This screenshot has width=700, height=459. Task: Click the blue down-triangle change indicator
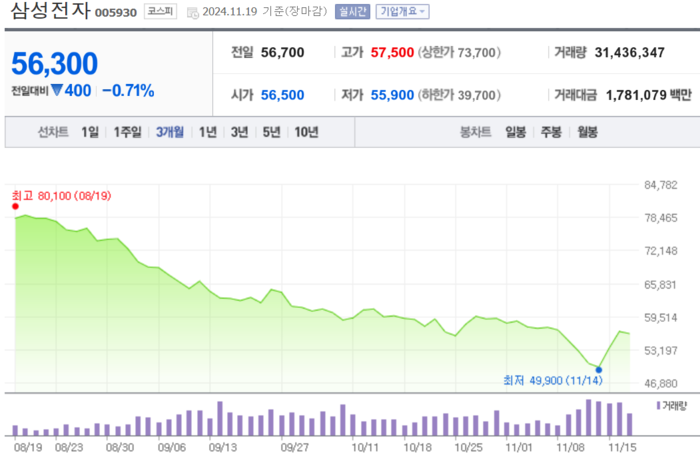tap(57, 91)
